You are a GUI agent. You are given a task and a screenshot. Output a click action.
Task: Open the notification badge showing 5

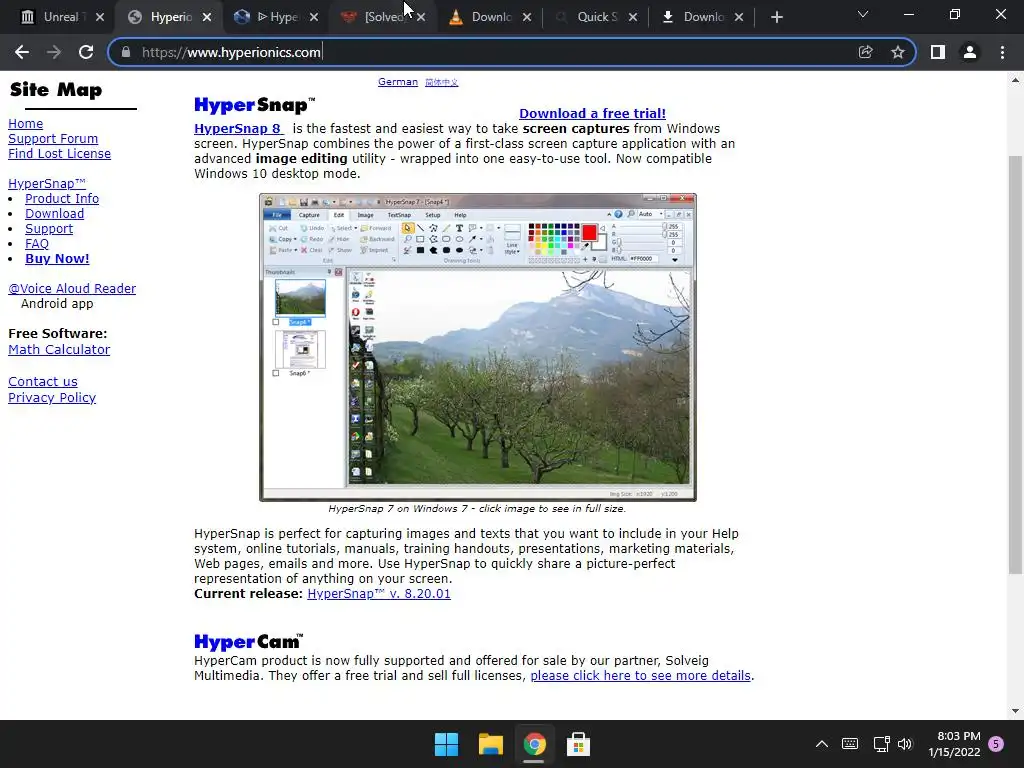996,744
